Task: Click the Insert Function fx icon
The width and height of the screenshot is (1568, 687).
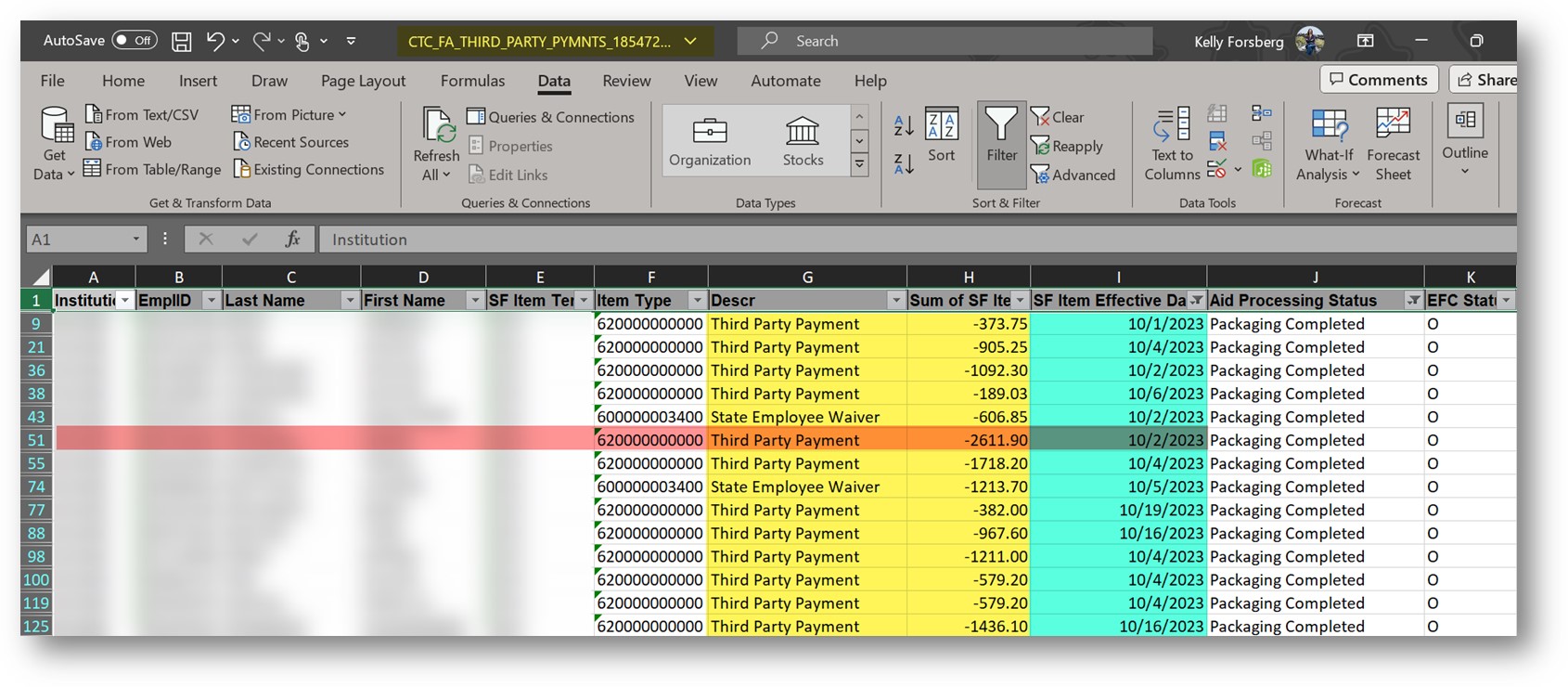Action: click(292, 240)
